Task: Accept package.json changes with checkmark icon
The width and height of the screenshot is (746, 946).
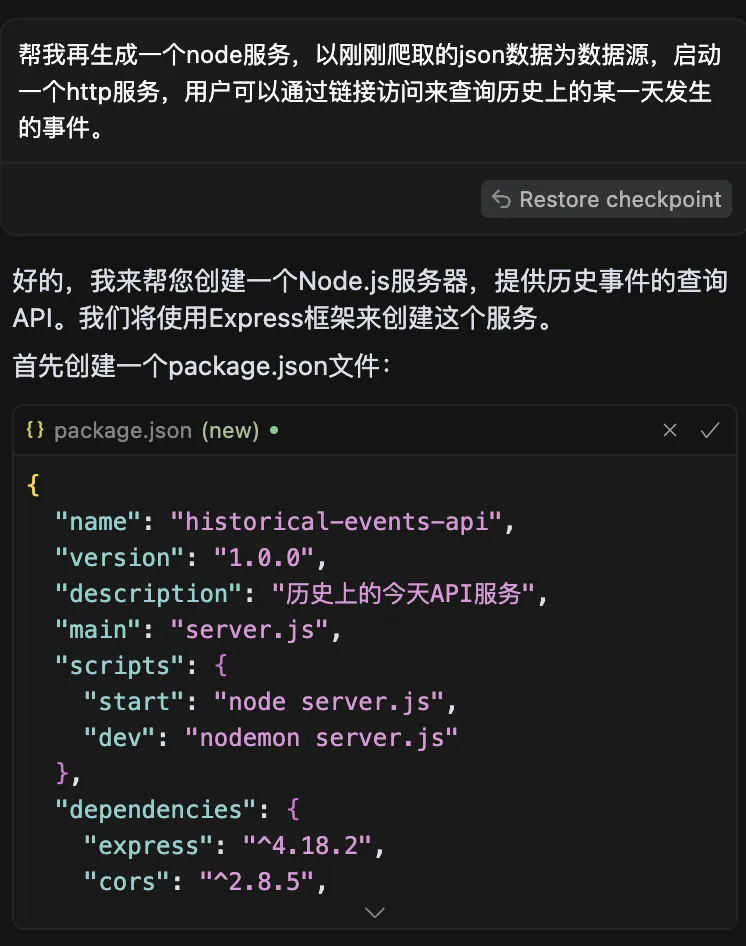Action: point(710,430)
